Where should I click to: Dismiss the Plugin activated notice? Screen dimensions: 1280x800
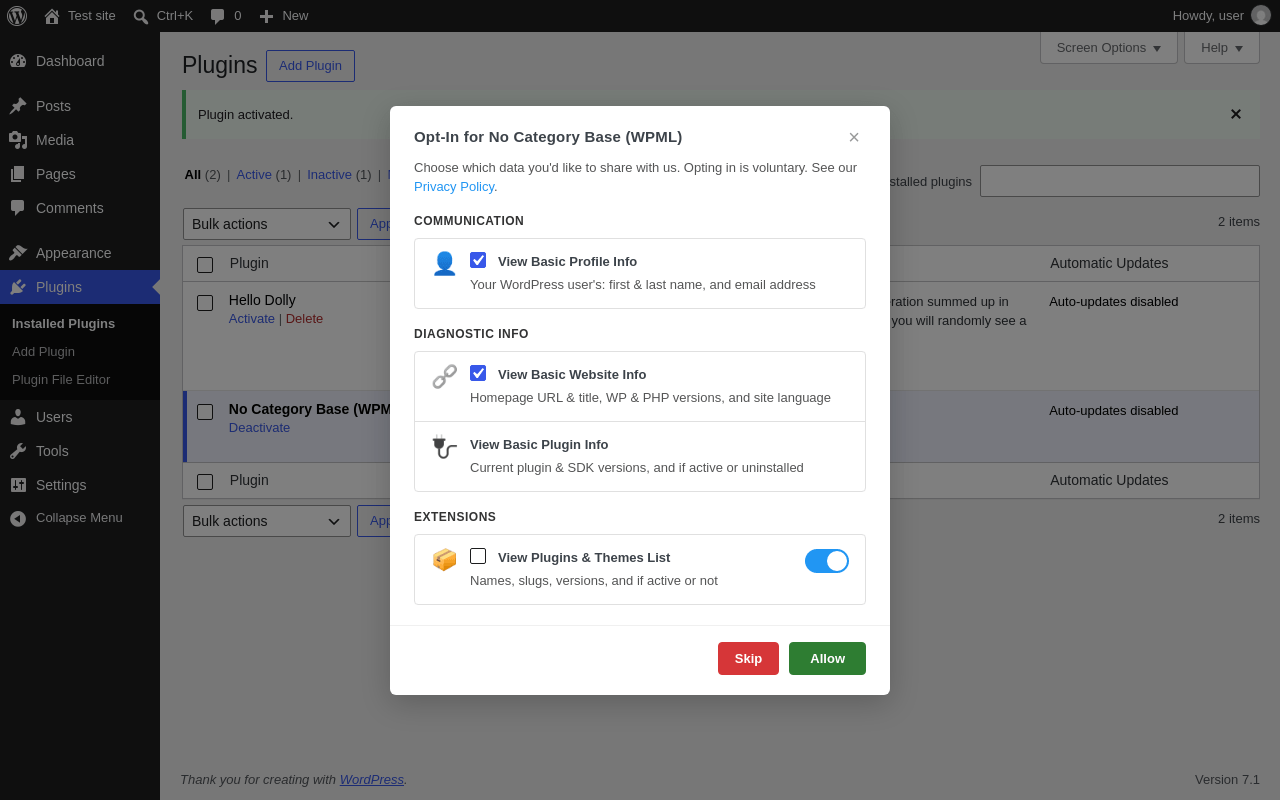tap(1236, 114)
